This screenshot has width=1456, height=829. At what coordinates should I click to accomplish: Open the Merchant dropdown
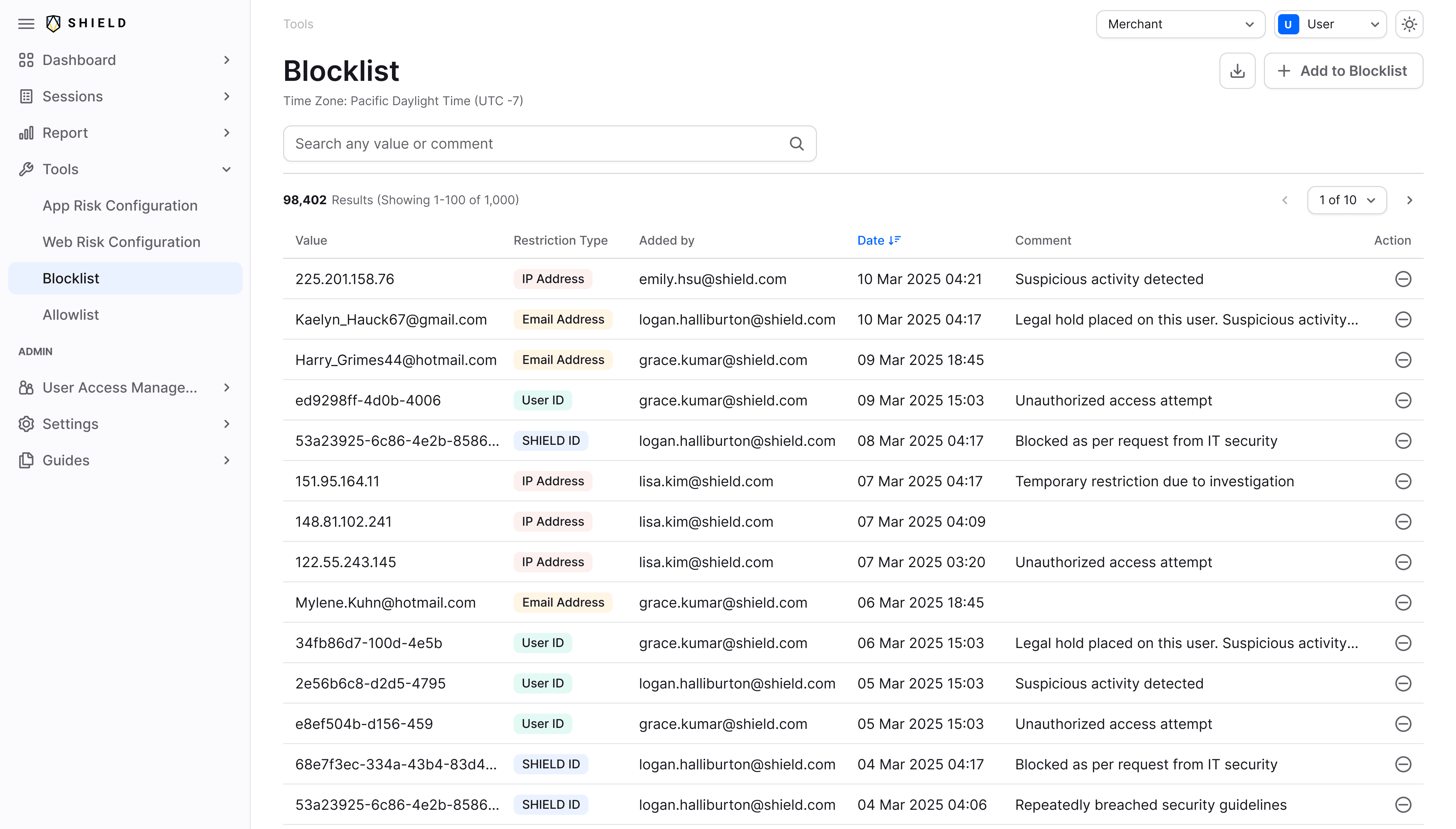[x=1180, y=24]
